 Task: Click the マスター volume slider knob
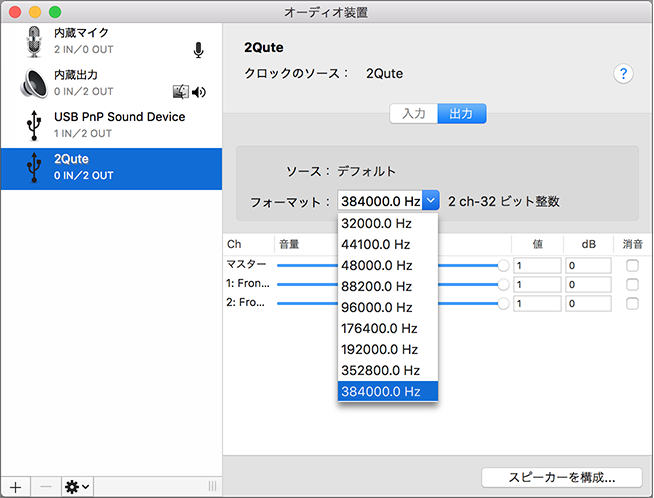(503, 265)
